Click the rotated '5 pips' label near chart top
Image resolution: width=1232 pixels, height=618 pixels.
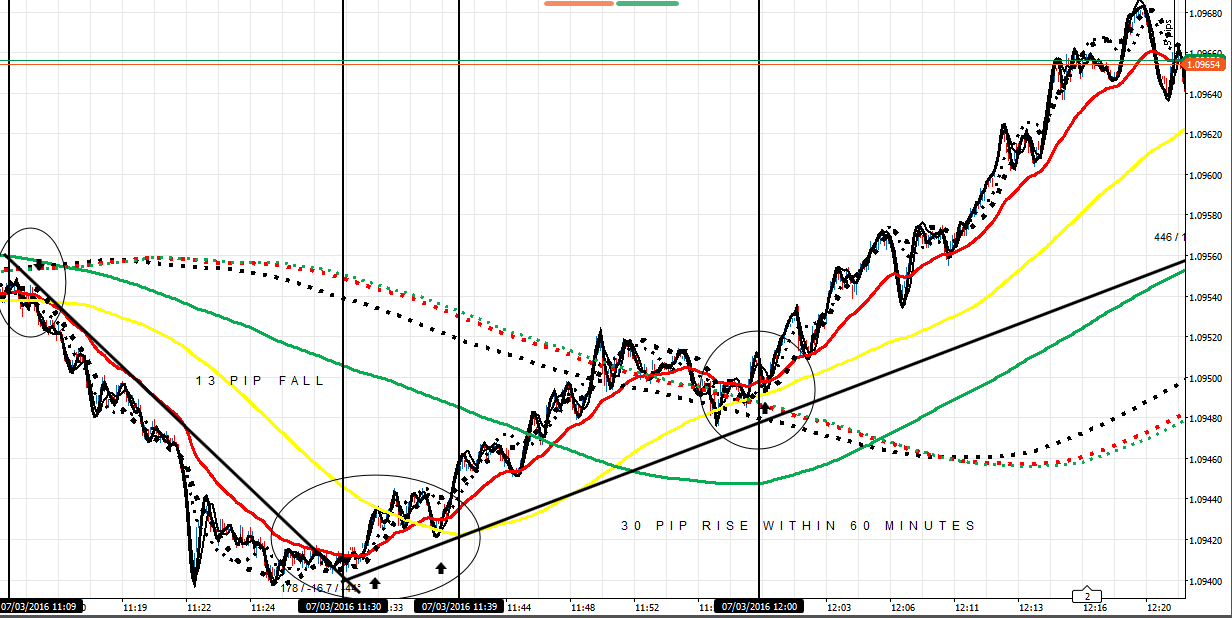[x=1169, y=30]
